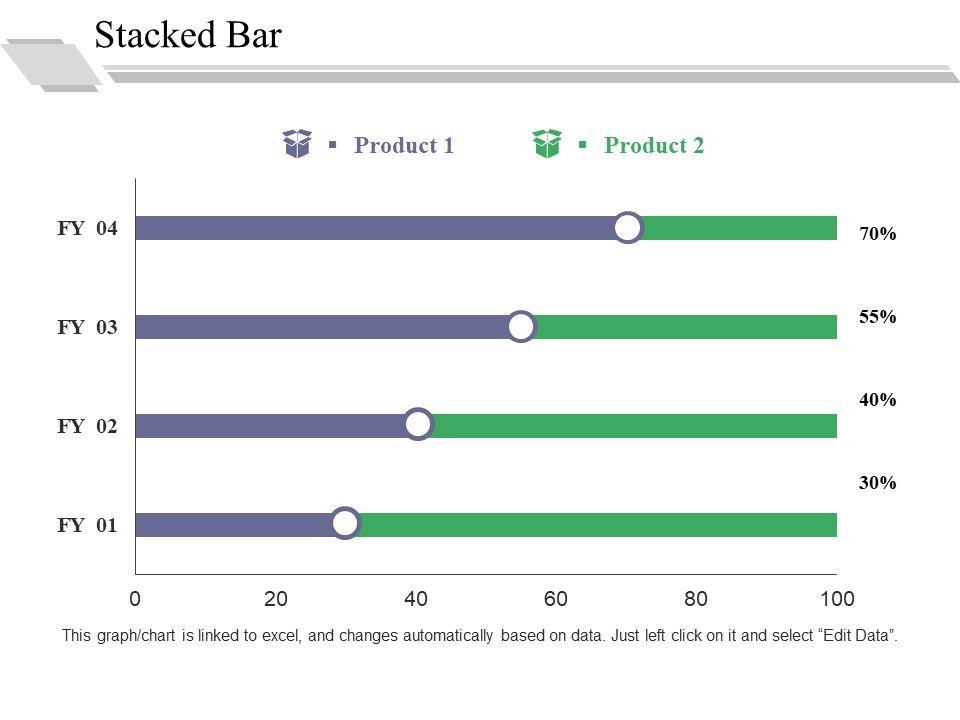Click the 55% data label

(x=877, y=317)
